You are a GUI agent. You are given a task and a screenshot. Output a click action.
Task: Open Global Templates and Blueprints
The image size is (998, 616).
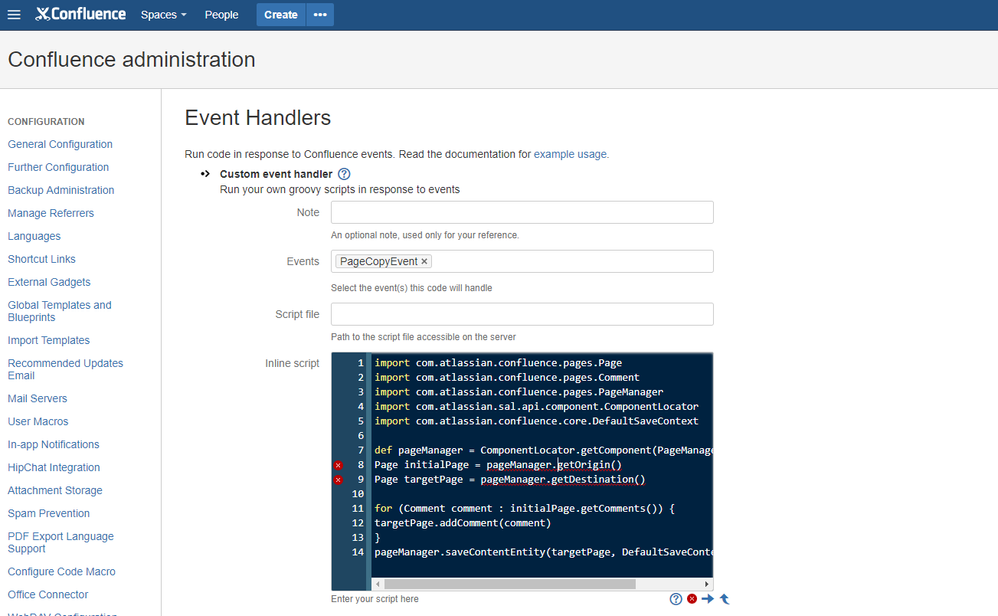(x=59, y=311)
